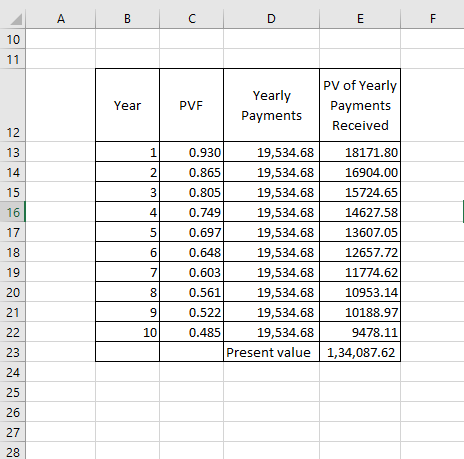Select column F header

click(432, 18)
